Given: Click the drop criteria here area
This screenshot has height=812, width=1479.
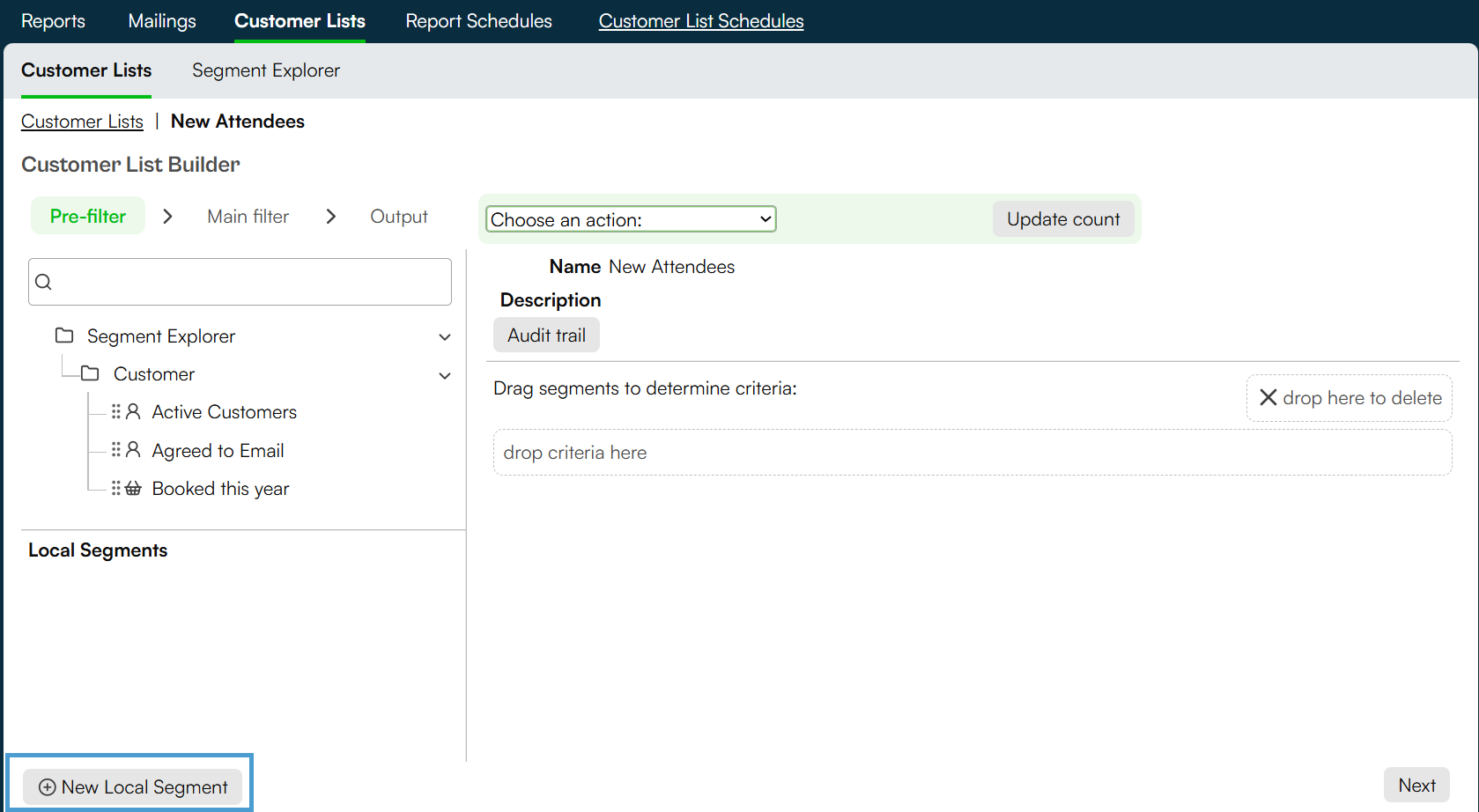Looking at the screenshot, I should (972, 453).
